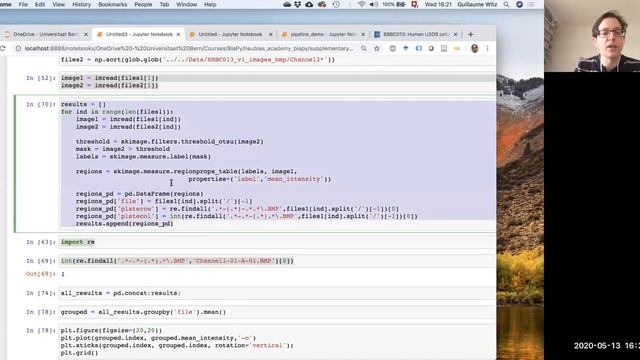The height and width of the screenshot is (360, 640).
Task: Select the Untitled3 - Jupyter Notebook tab
Action: point(139,34)
